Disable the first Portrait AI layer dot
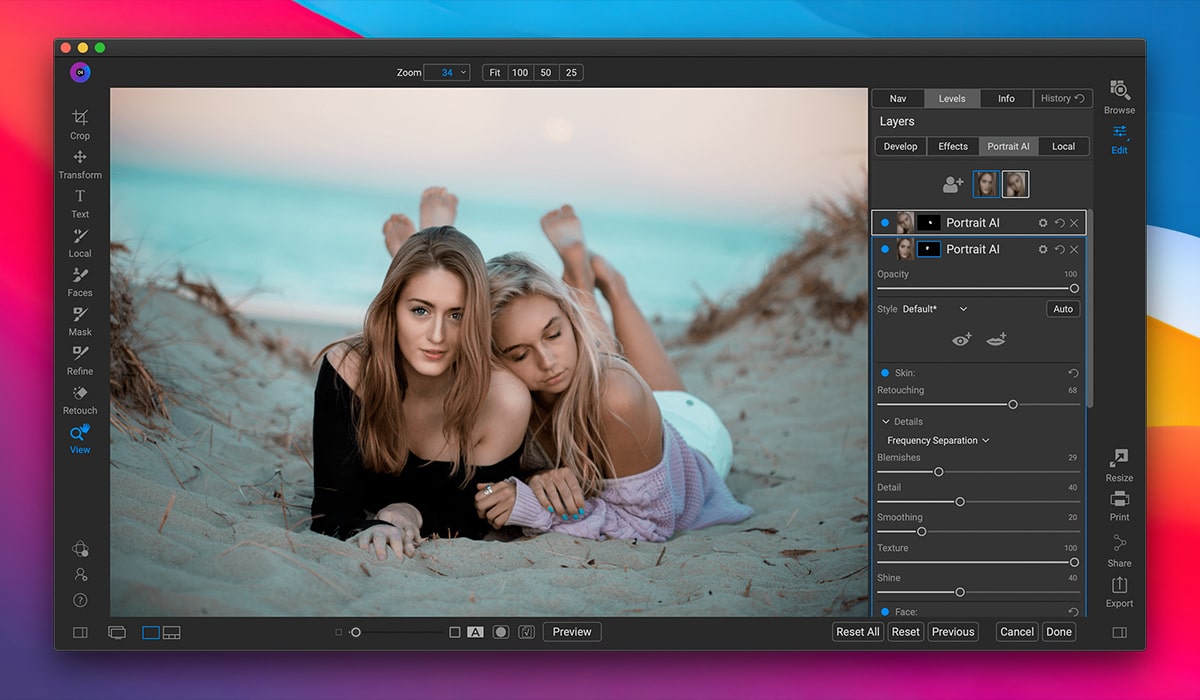 coord(885,223)
